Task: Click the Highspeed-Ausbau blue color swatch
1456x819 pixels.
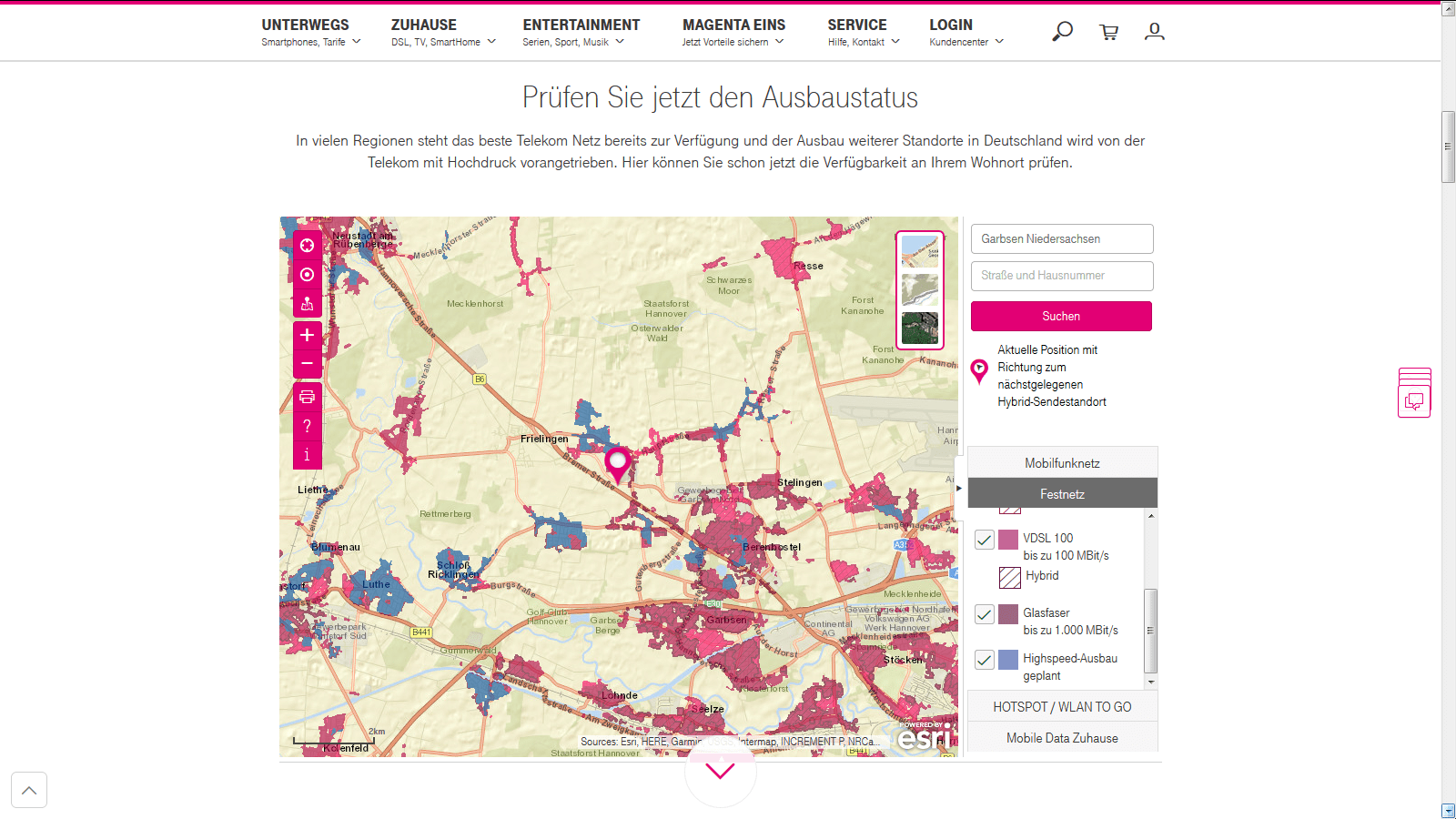Action: pos(1008,660)
